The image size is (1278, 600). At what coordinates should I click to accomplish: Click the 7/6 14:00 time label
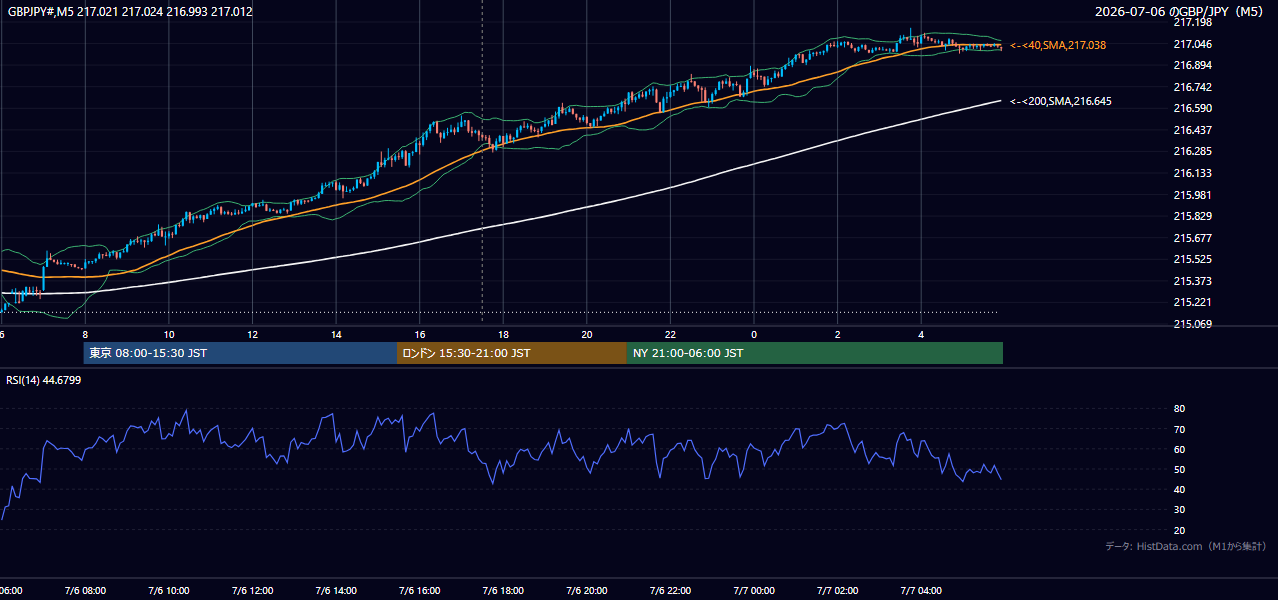[336, 591]
